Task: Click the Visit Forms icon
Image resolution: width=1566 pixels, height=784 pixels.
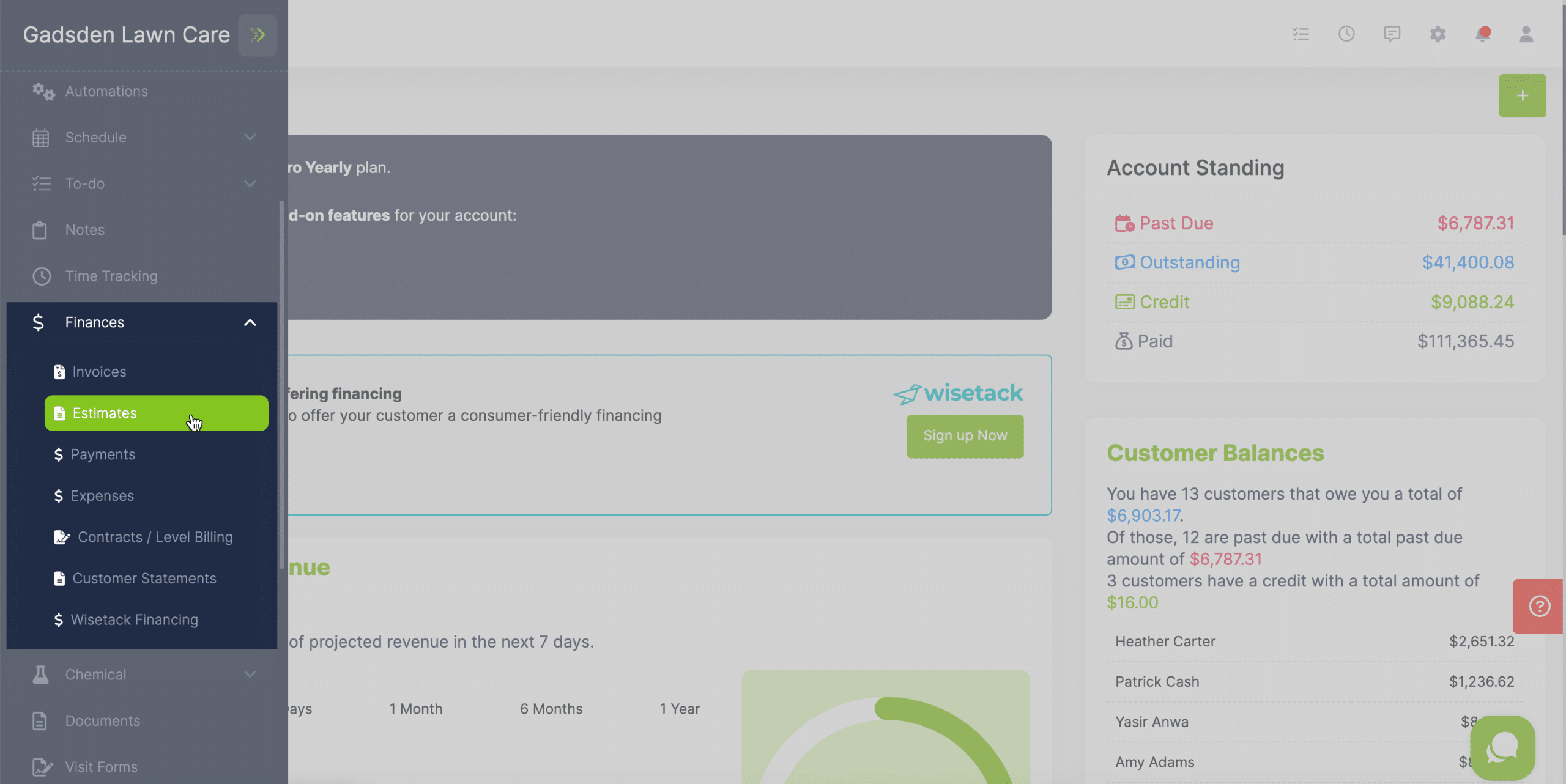Action: pos(42,767)
